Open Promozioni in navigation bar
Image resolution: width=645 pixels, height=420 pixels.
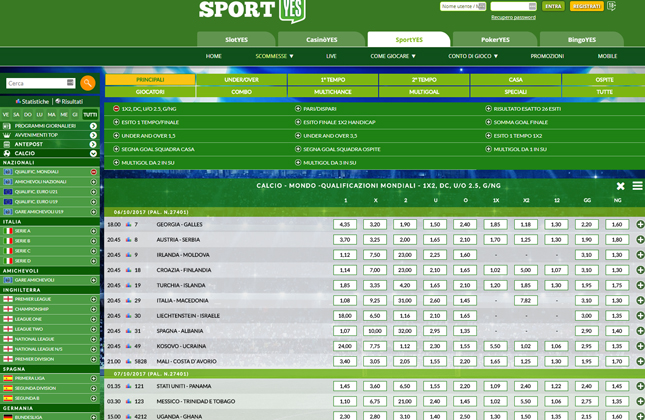click(547, 56)
